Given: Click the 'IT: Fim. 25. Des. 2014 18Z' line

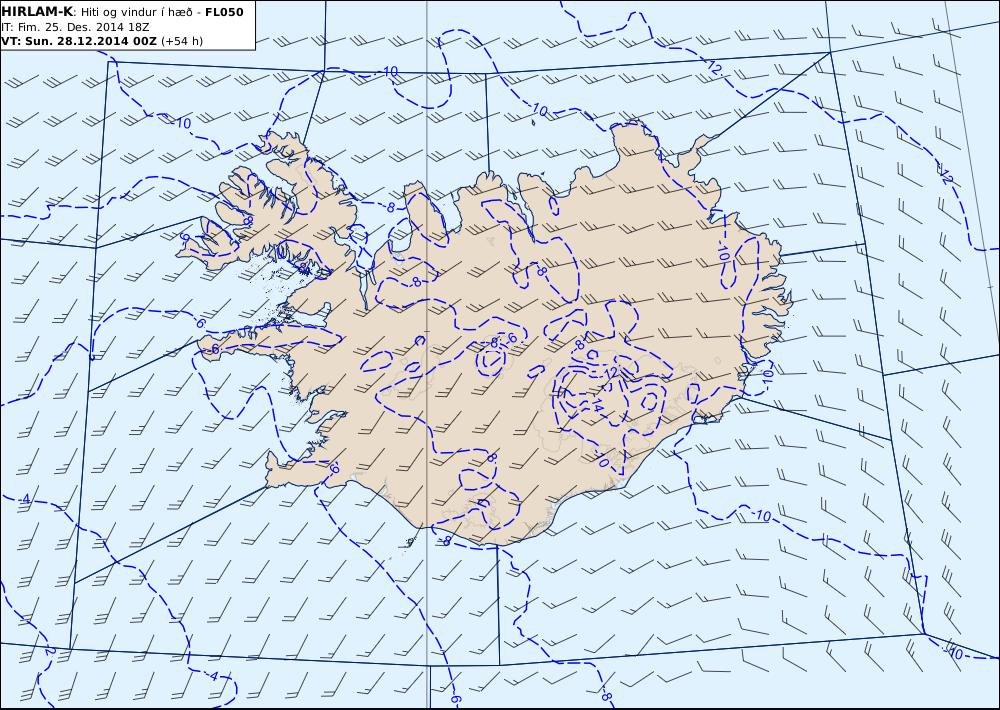Looking at the screenshot, I should (x=75, y=27).
